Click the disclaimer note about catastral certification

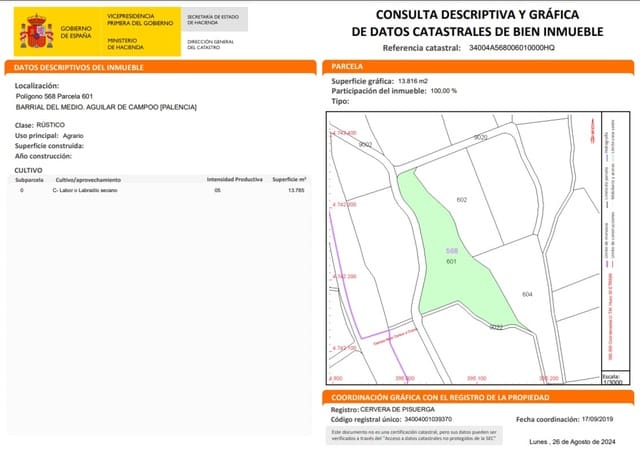coord(414,435)
